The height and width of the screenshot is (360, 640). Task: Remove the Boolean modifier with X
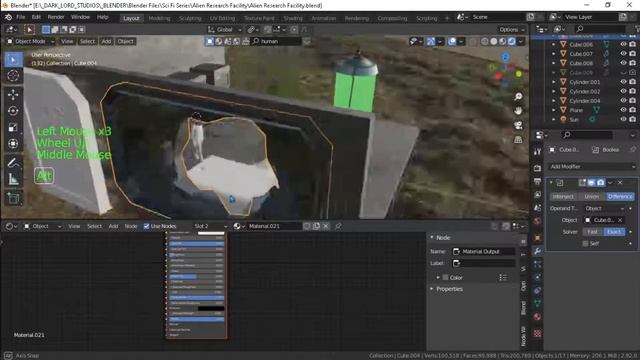pos(620,182)
